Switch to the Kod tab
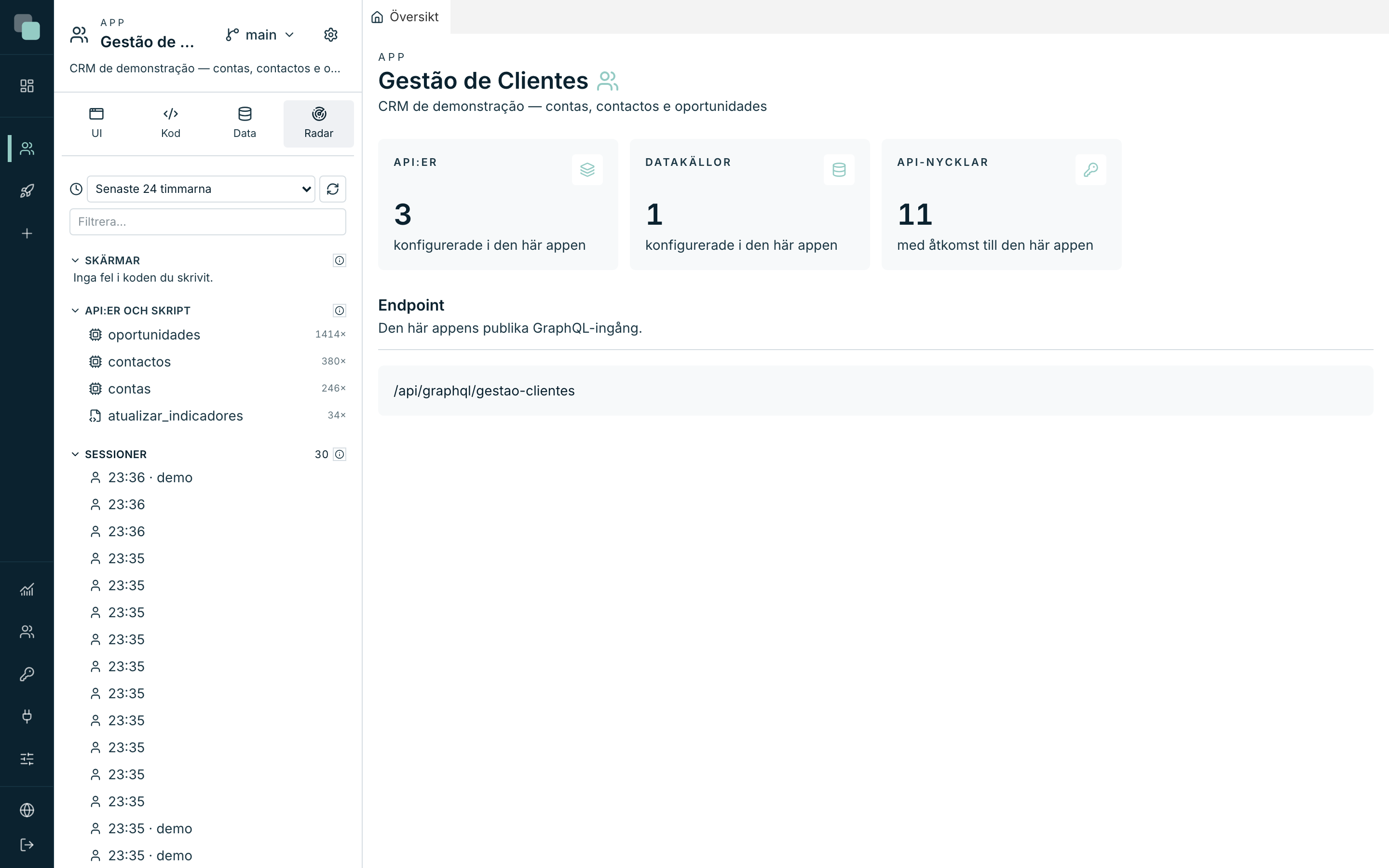Screen dimensions: 1389x868 (170, 123)
